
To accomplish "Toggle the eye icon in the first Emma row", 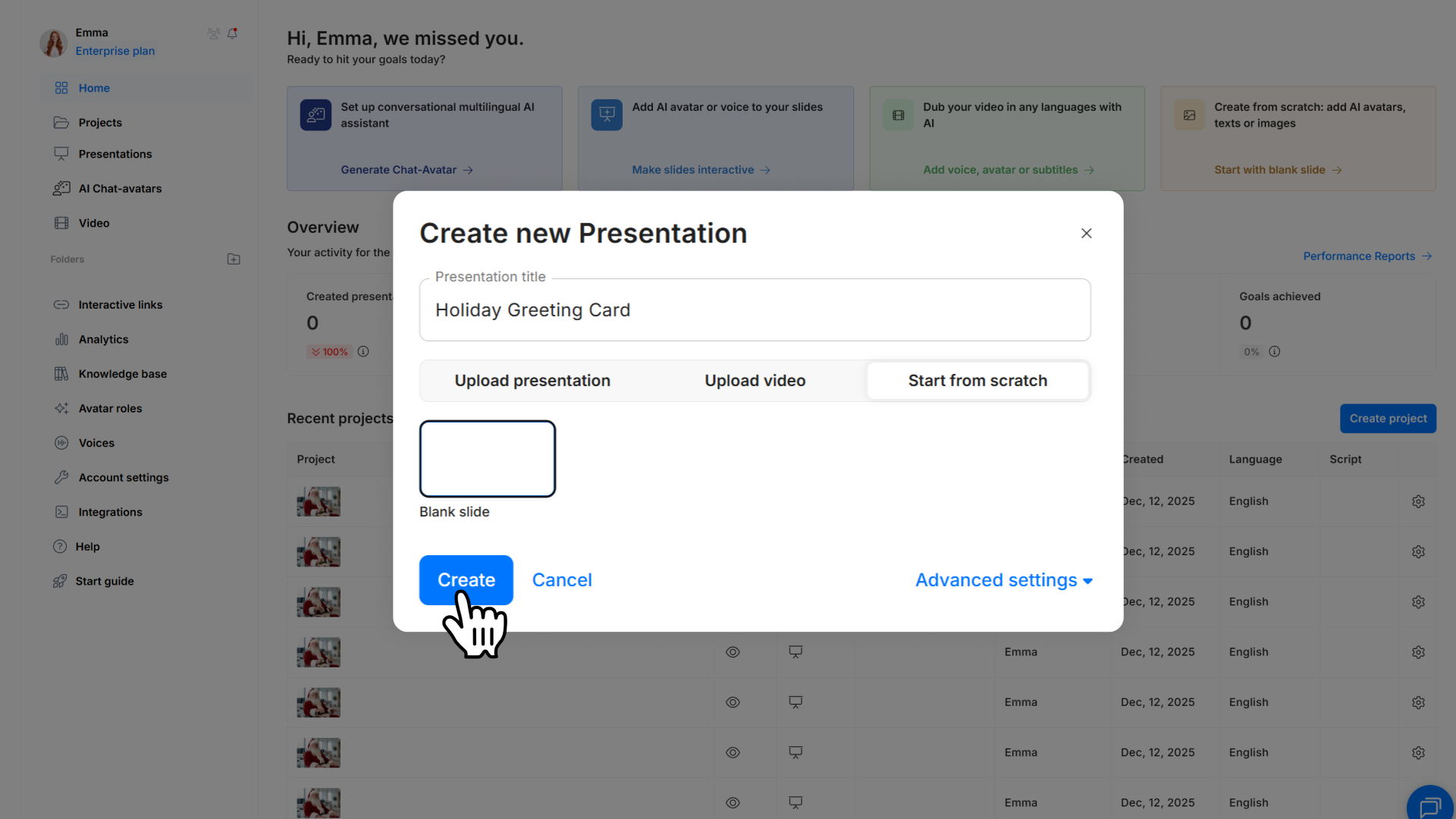I will point(733,652).
